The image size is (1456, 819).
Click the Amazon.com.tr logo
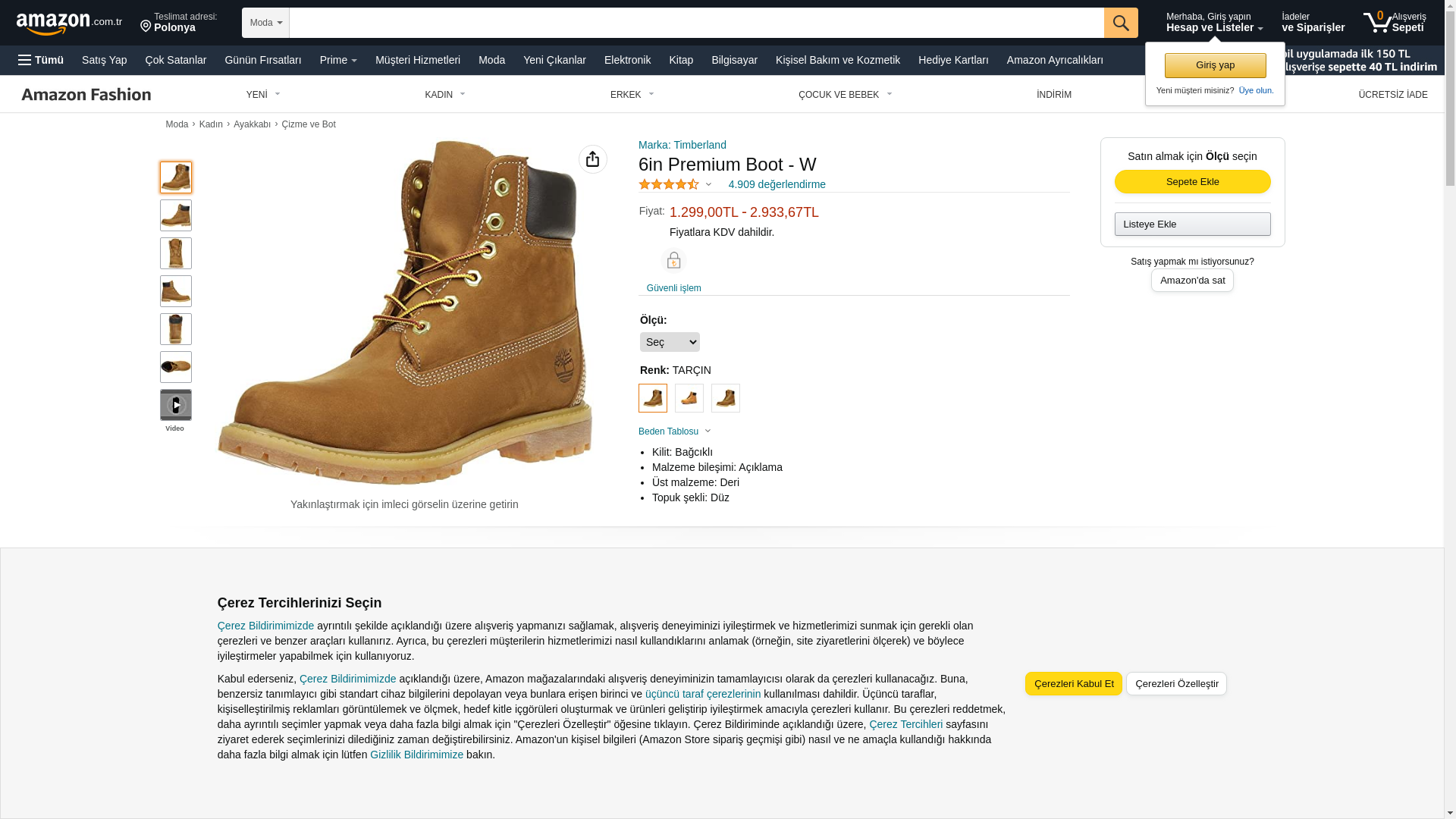pyautogui.click(x=68, y=23)
